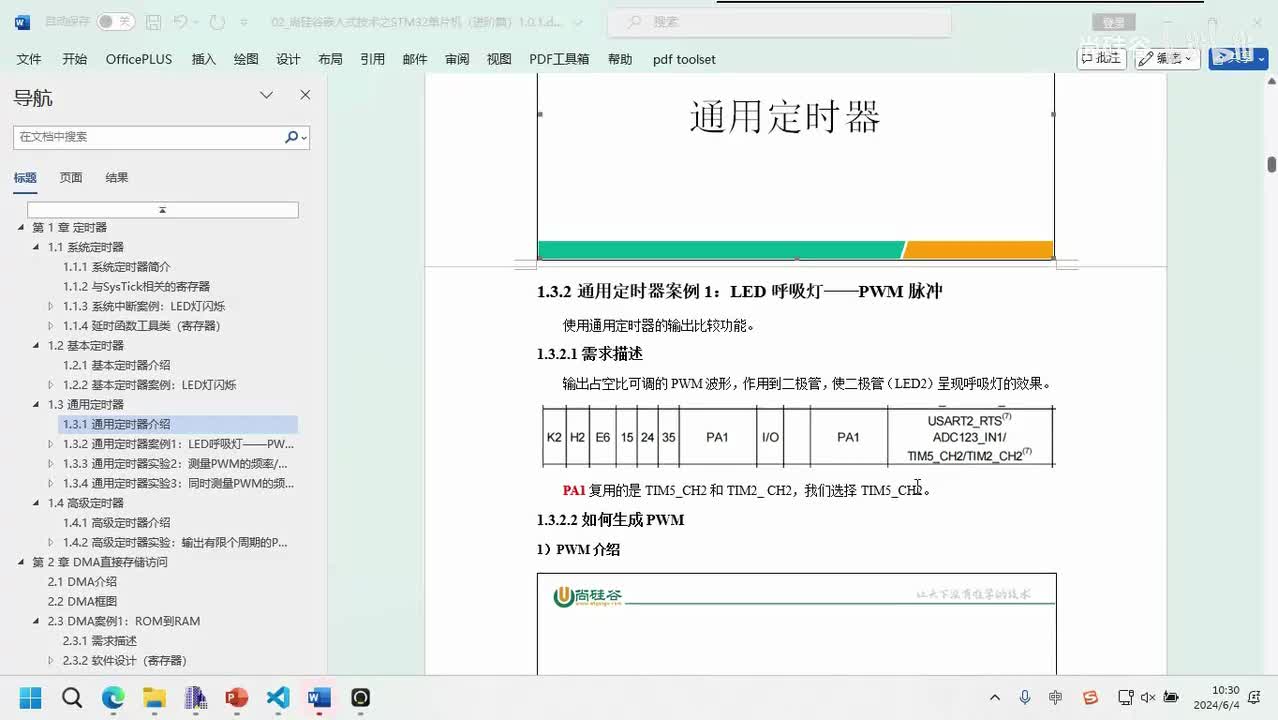Expand heading 1.1.4 延时函数工具类（寄存器）
This screenshot has height=720, width=1278.
52,326
